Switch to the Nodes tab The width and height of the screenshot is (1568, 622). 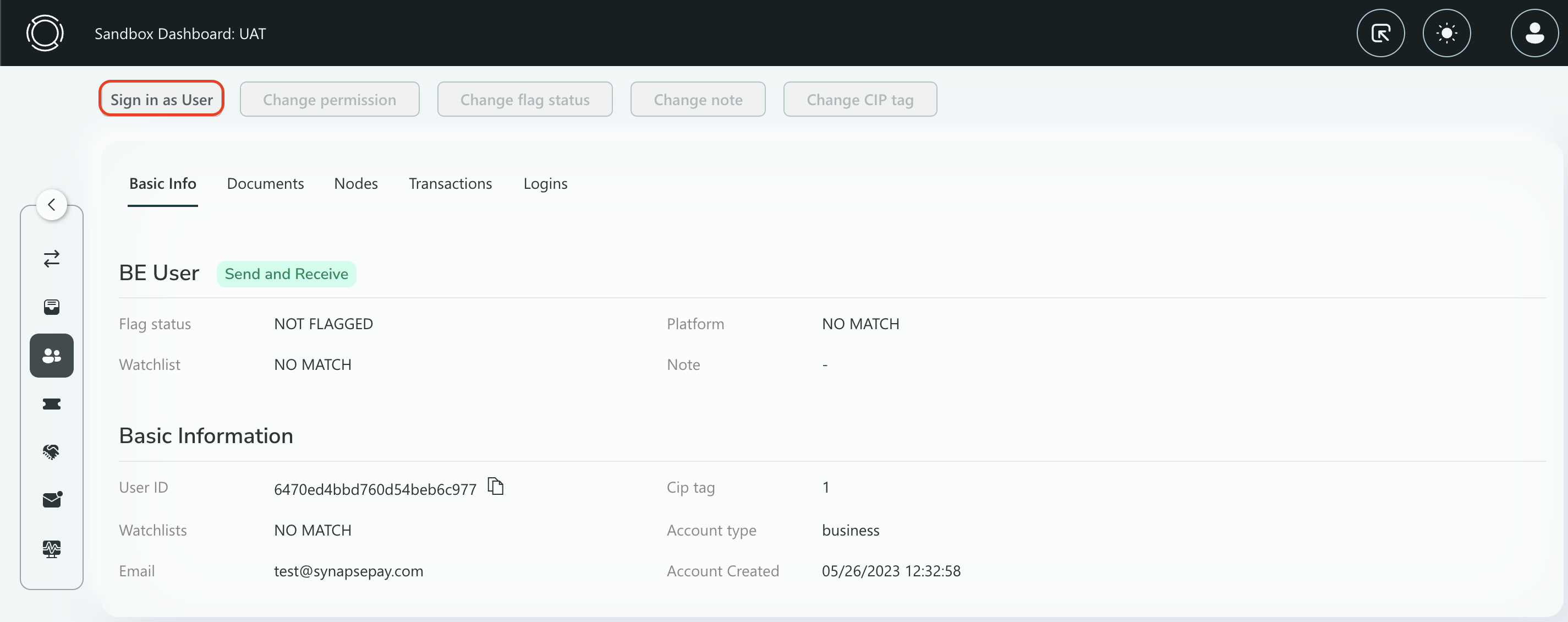355,183
